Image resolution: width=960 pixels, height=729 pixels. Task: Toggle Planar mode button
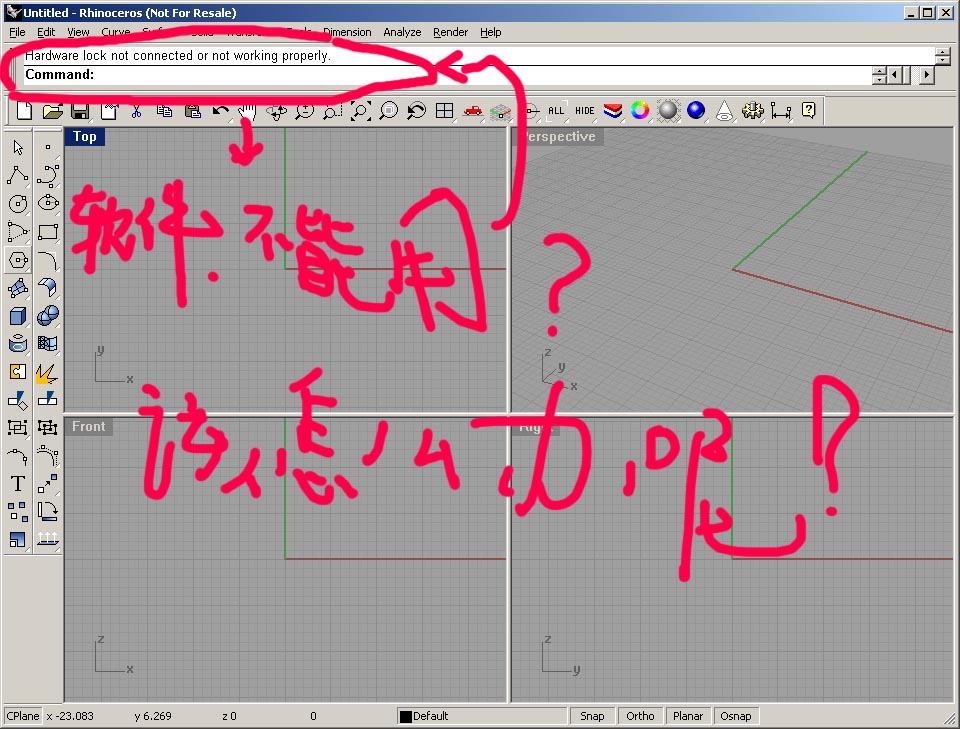point(688,716)
